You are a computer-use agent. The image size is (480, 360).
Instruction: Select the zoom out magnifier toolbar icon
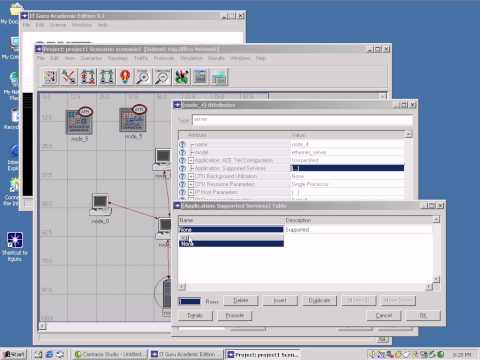point(162,77)
